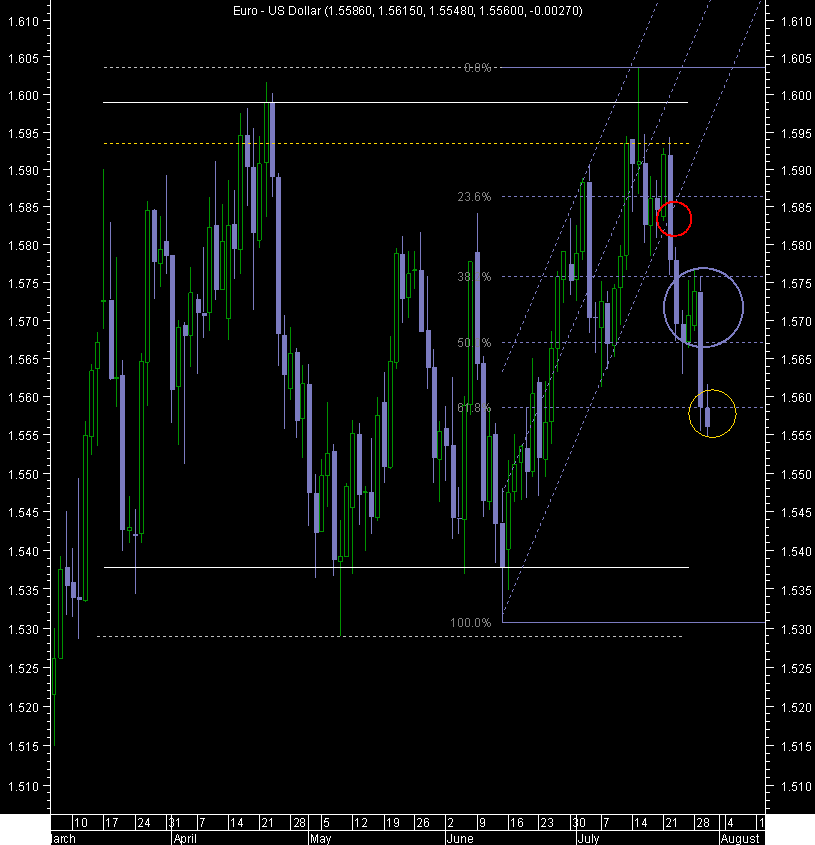Select the May month label
Image resolution: width=815 pixels, height=845 pixels.
click(321, 839)
